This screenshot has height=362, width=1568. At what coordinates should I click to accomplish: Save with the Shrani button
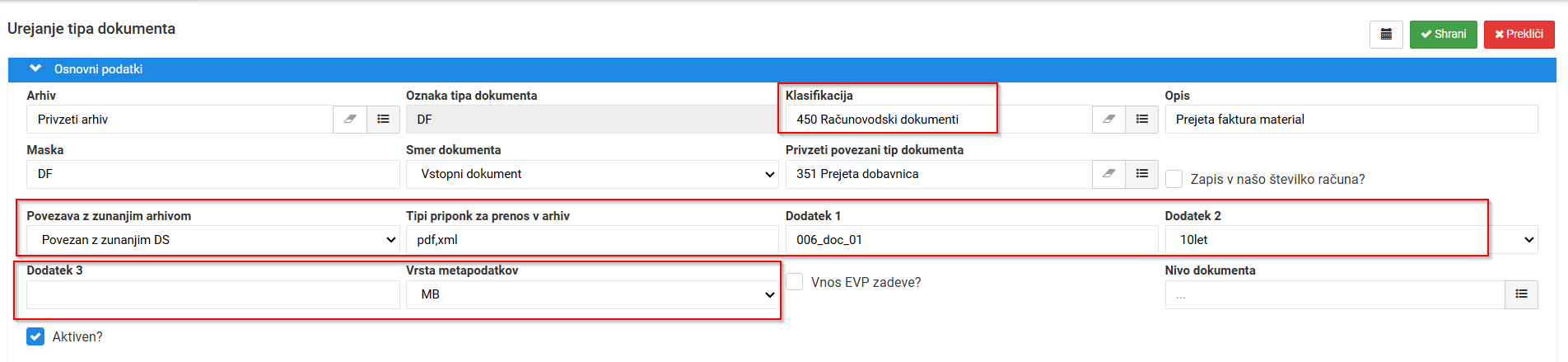(x=1444, y=35)
